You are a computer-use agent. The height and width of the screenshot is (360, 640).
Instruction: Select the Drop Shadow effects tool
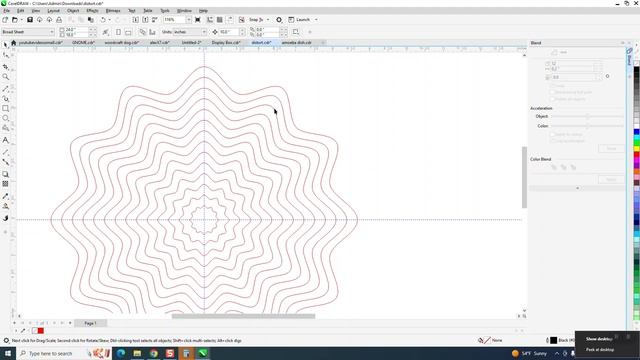[x=5, y=174]
